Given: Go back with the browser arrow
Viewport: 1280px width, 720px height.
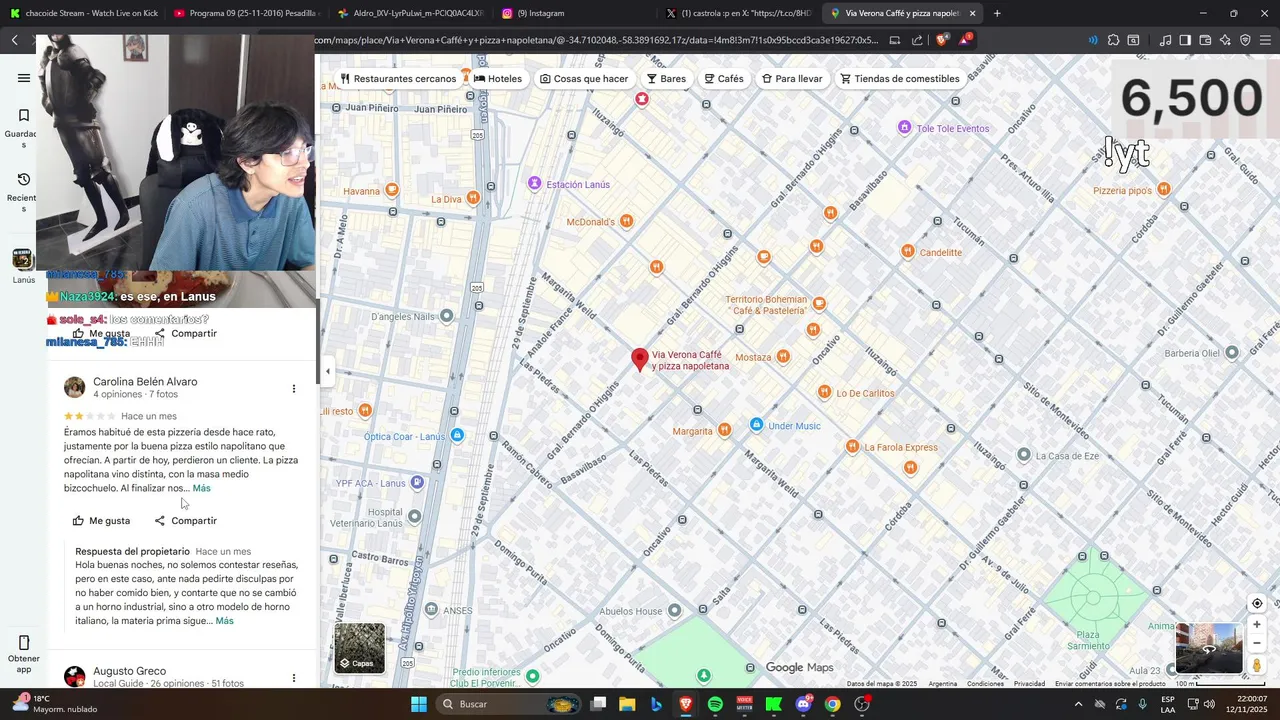Looking at the screenshot, I should (x=15, y=40).
